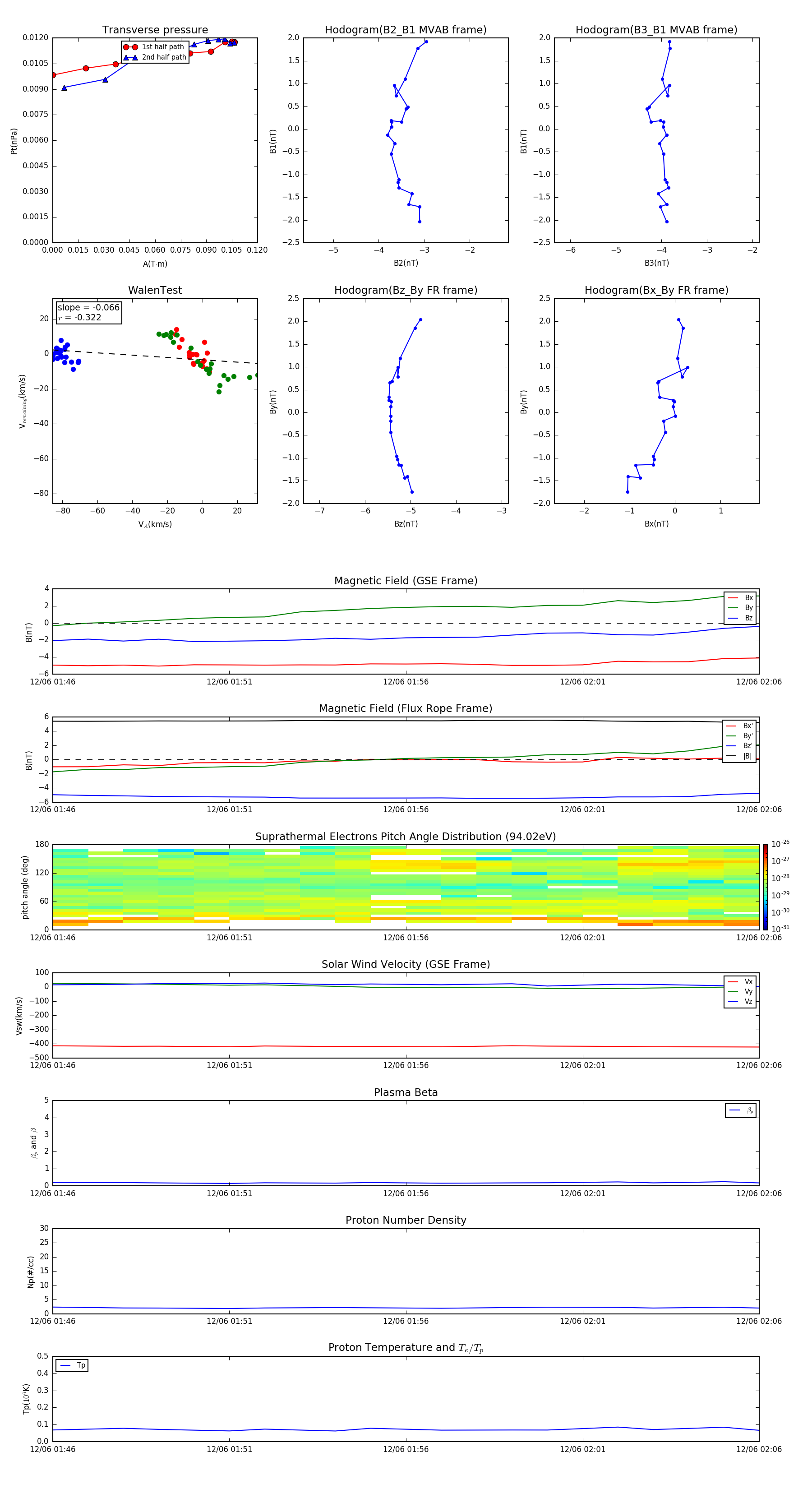The height and width of the screenshot is (1489, 812).
Task: Click the Hodogram(B2_B1 MVAB frame) title
Action: [405, 30]
